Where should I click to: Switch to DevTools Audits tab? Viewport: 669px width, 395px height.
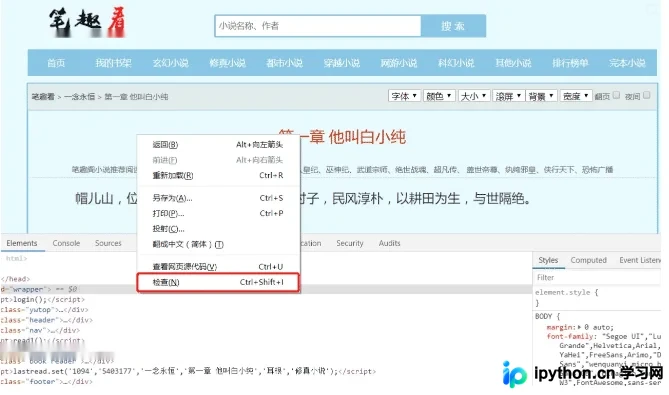(389, 243)
